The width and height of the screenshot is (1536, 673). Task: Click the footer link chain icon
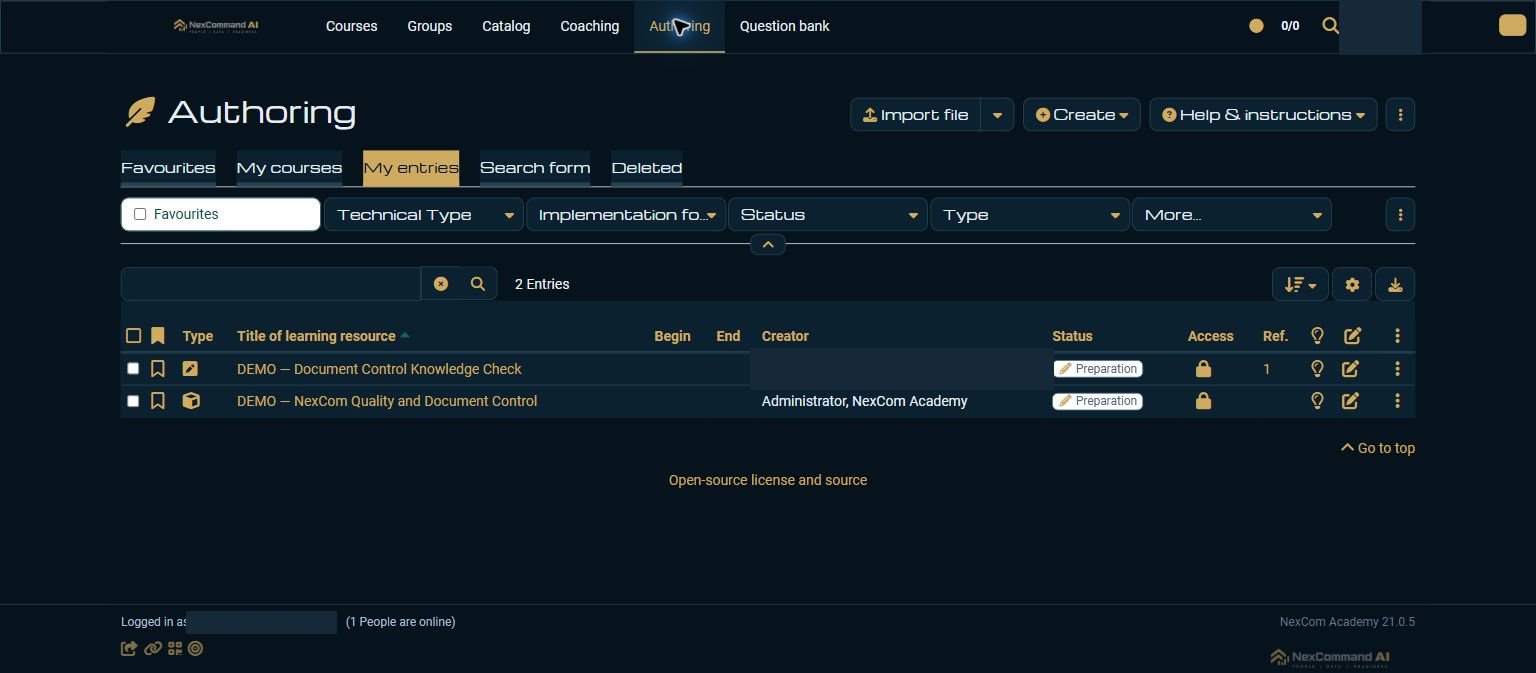tap(153, 648)
